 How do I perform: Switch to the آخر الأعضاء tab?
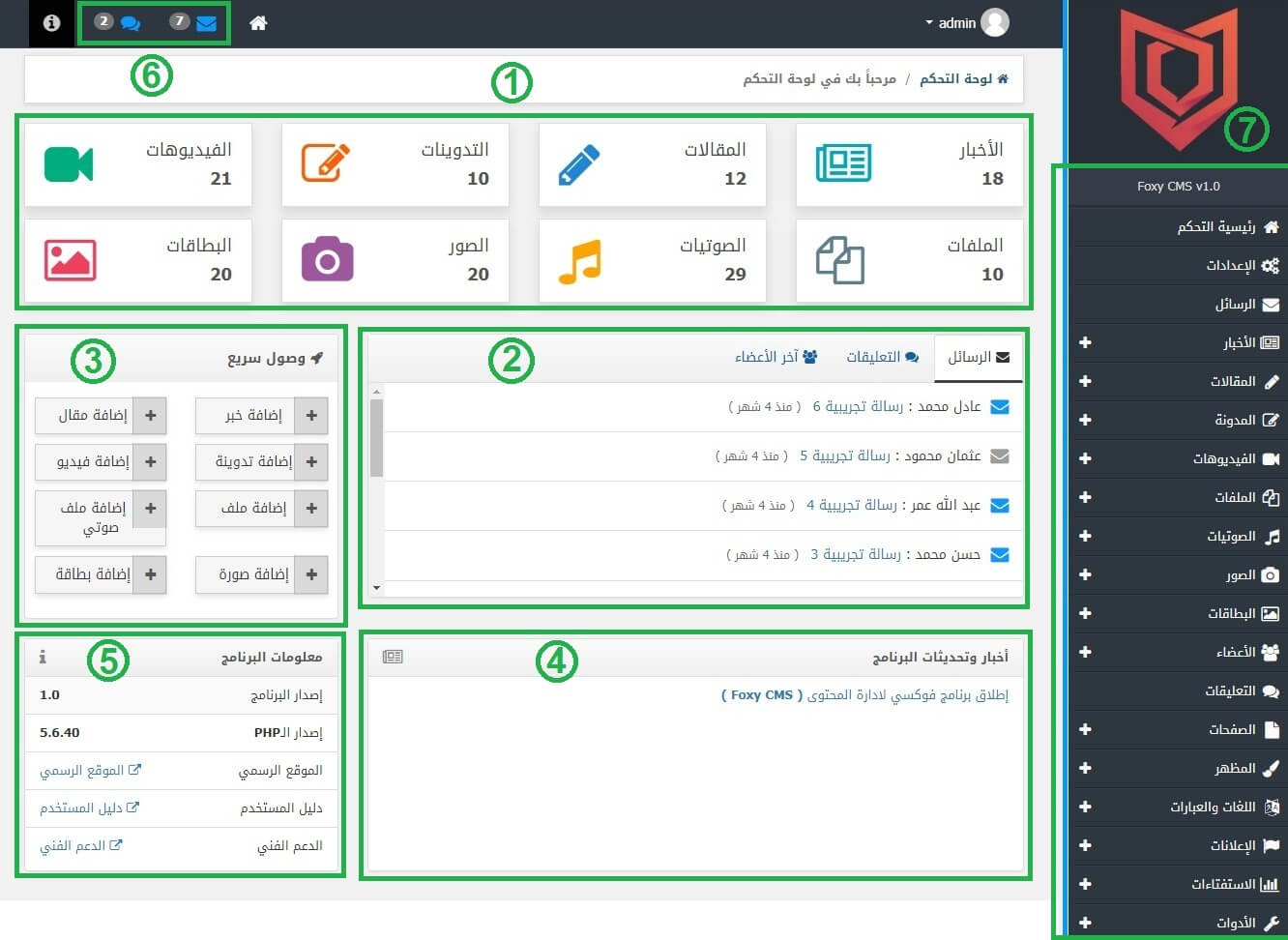[776, 357]
